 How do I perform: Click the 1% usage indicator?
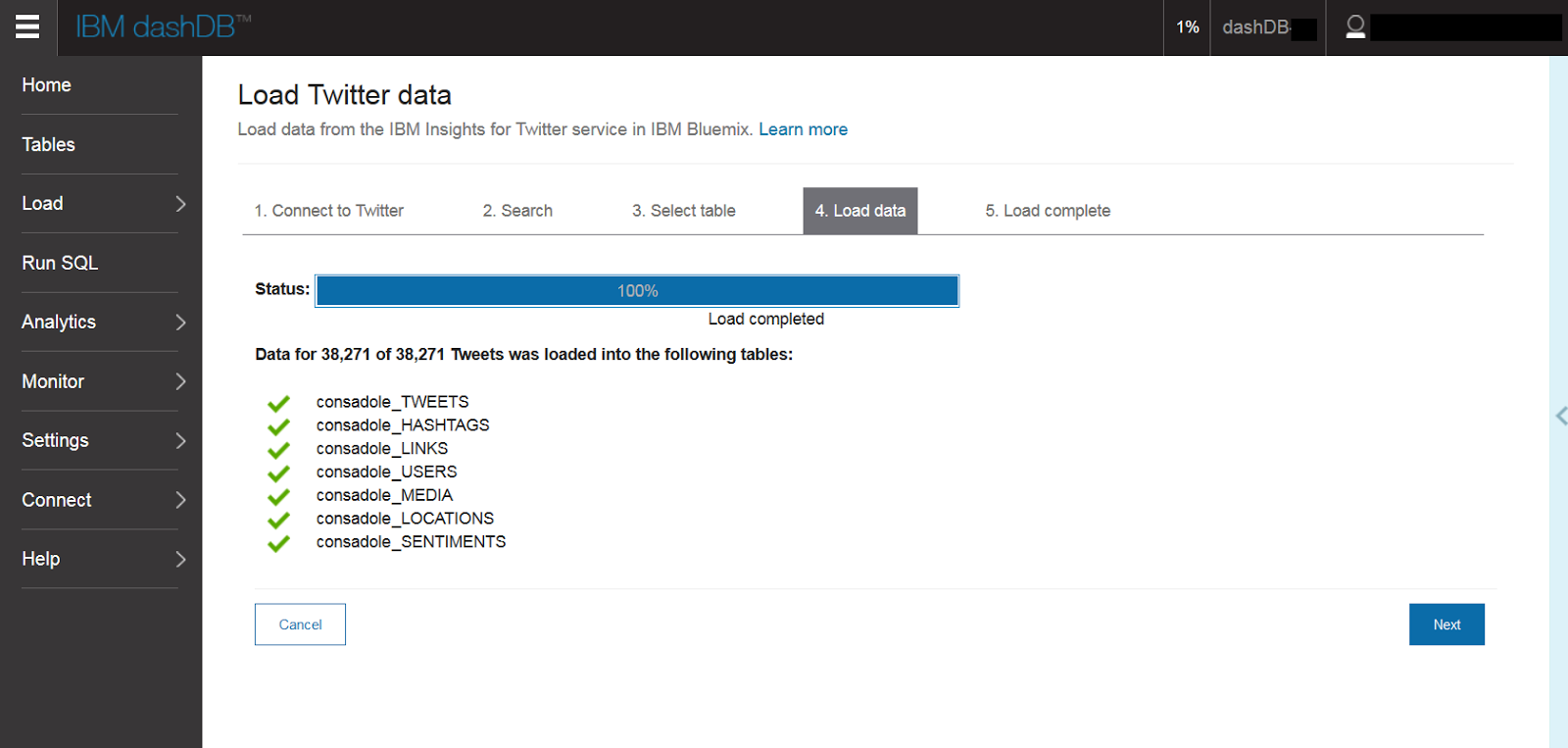(x=1188, y=27)
